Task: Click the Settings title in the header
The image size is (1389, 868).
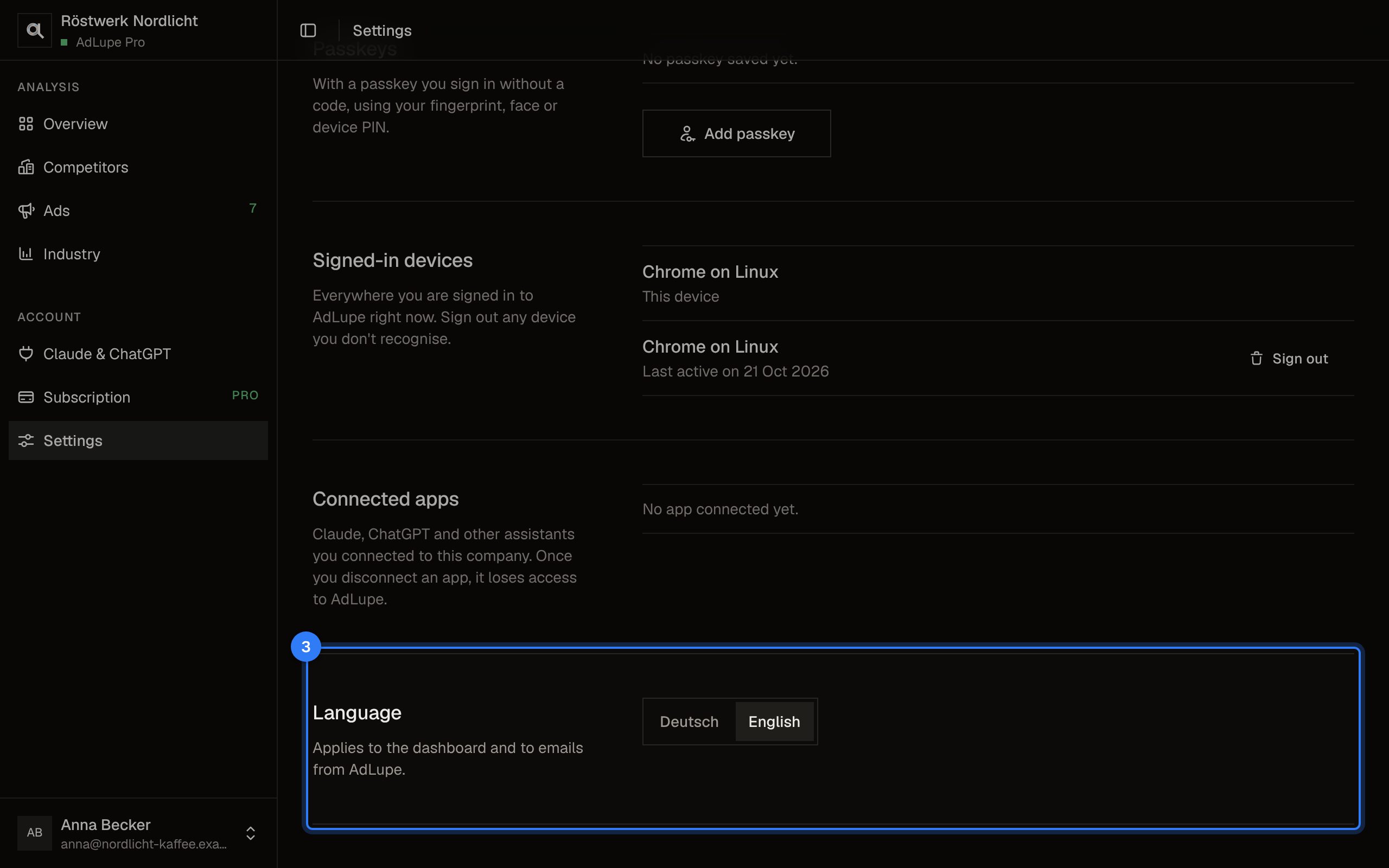Action: click(381, 30)
